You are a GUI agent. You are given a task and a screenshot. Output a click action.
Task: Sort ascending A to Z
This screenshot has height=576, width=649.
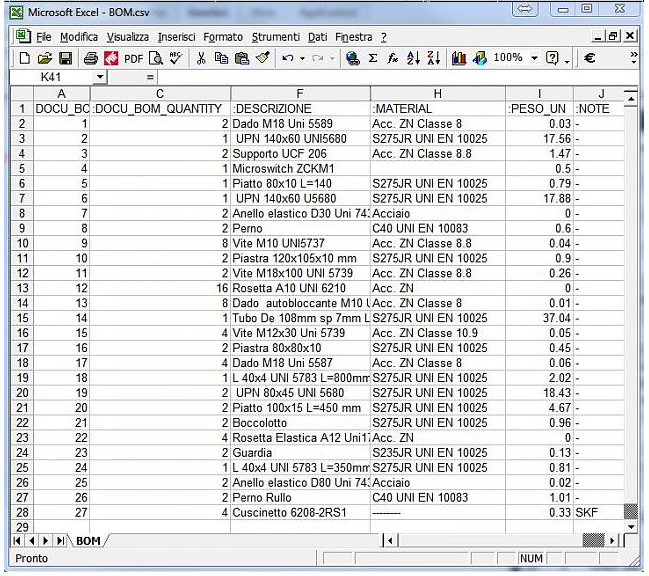pos(413,58)
